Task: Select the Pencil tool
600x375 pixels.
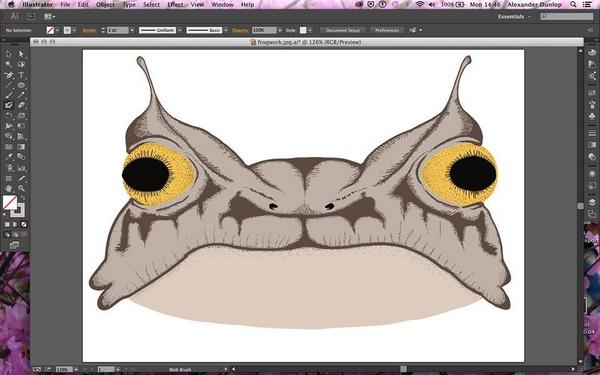Action: click(21, 95)
